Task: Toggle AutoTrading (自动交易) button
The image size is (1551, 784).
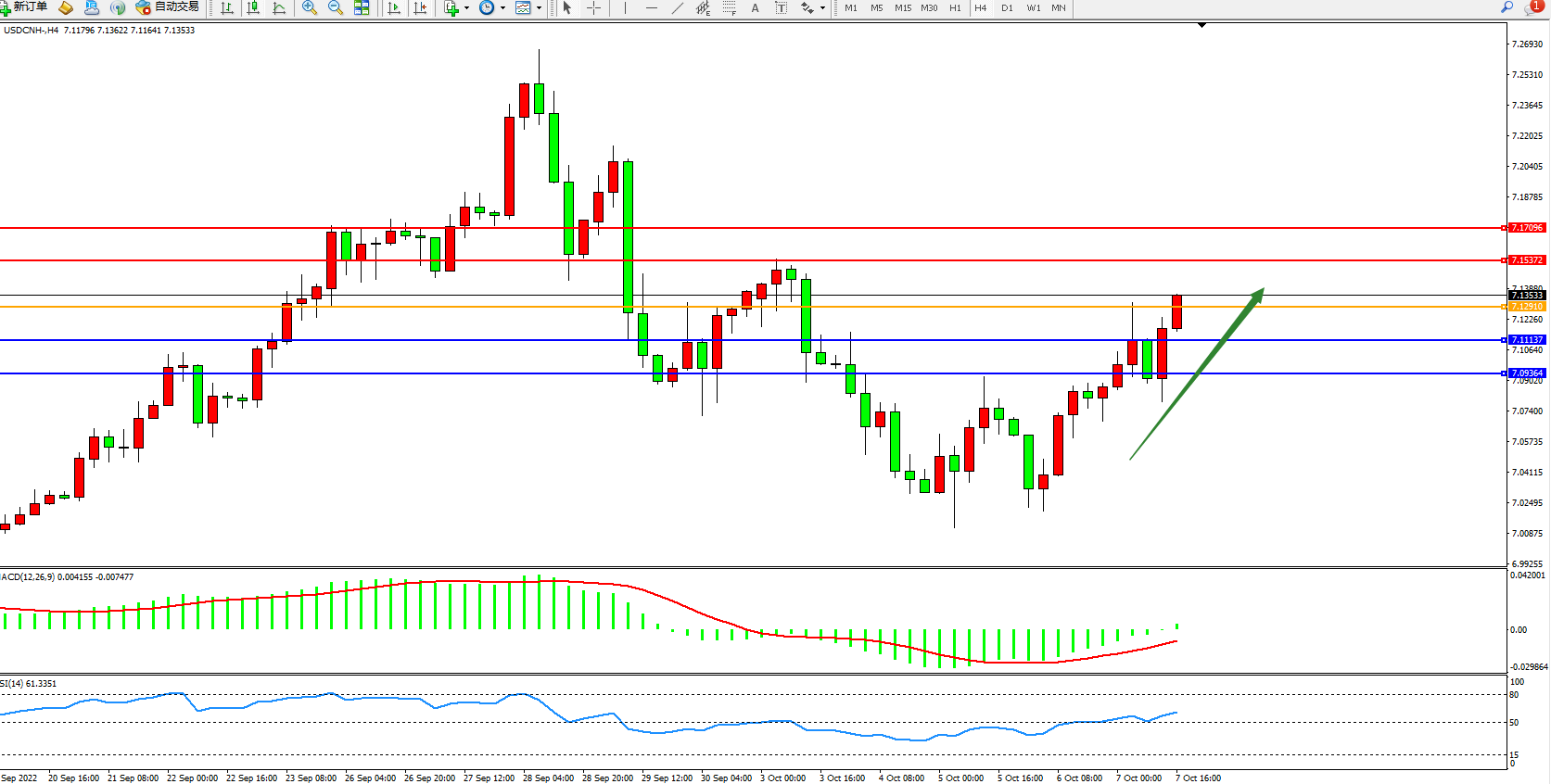Action: (x=168, y=7)
